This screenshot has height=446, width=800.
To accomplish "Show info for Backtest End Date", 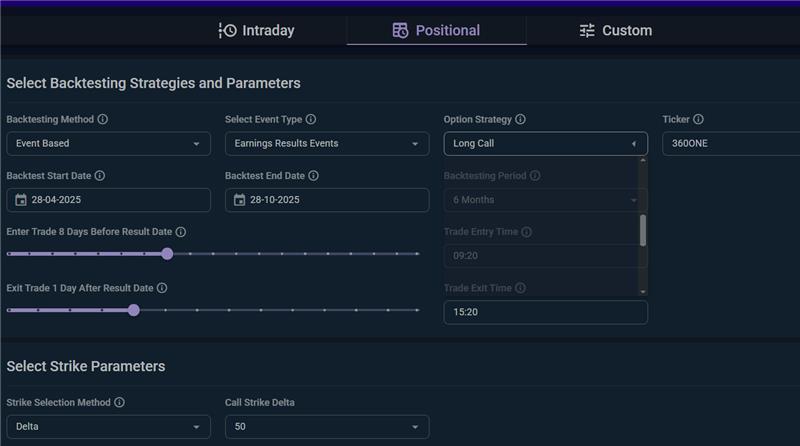I will coord(313,176).
